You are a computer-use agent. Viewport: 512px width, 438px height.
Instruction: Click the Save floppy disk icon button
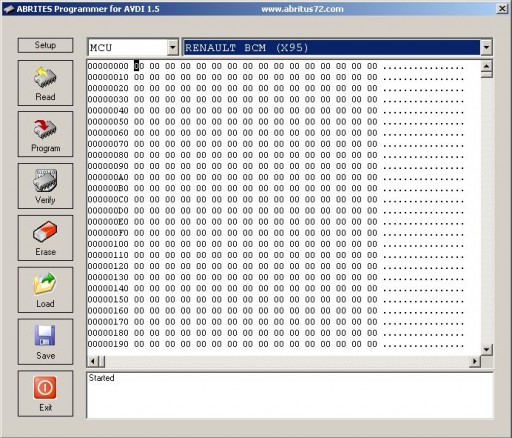coord(45,342)
